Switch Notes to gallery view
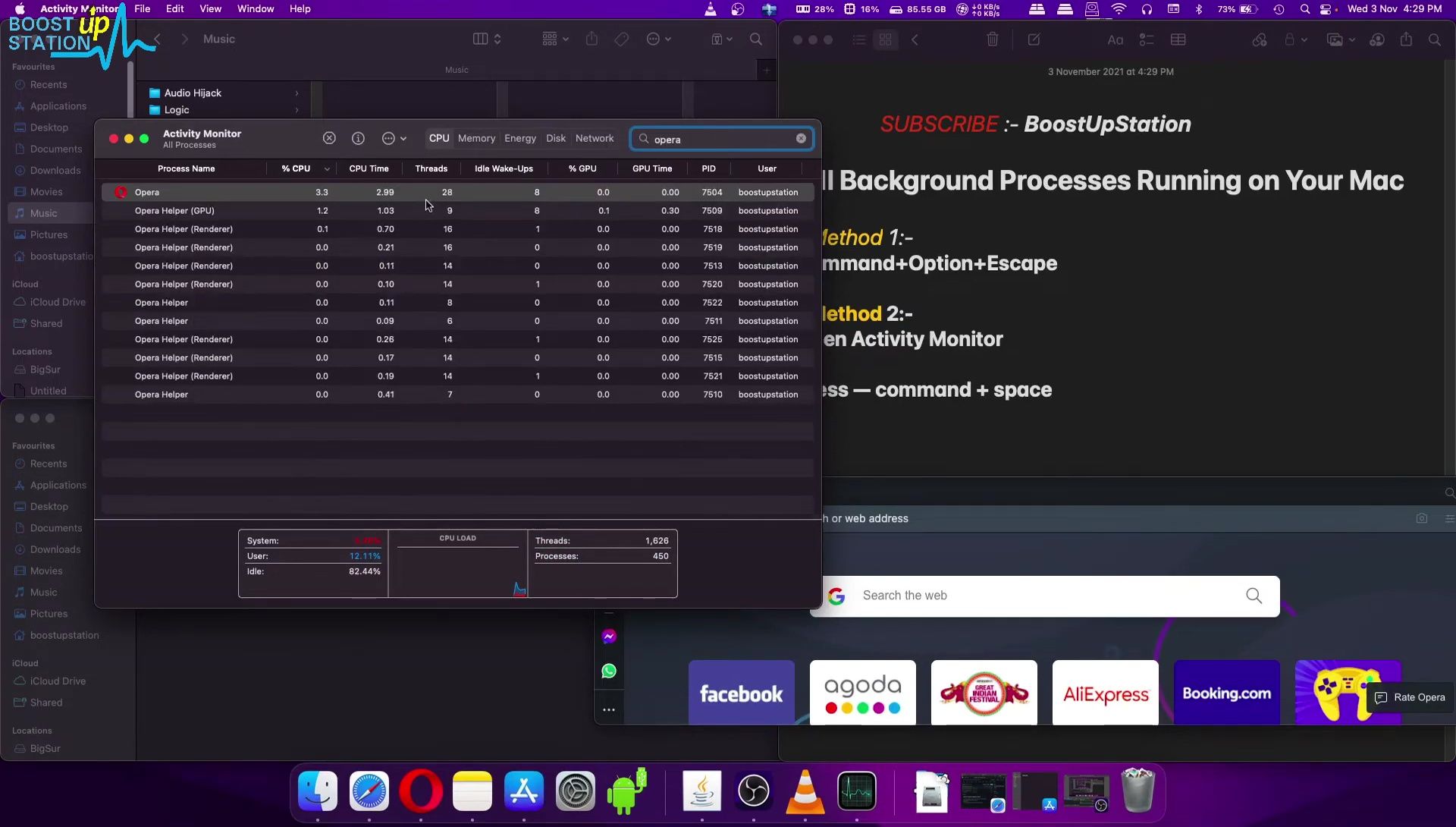This screenshot has height=827, width=1456. click(885, 39)
